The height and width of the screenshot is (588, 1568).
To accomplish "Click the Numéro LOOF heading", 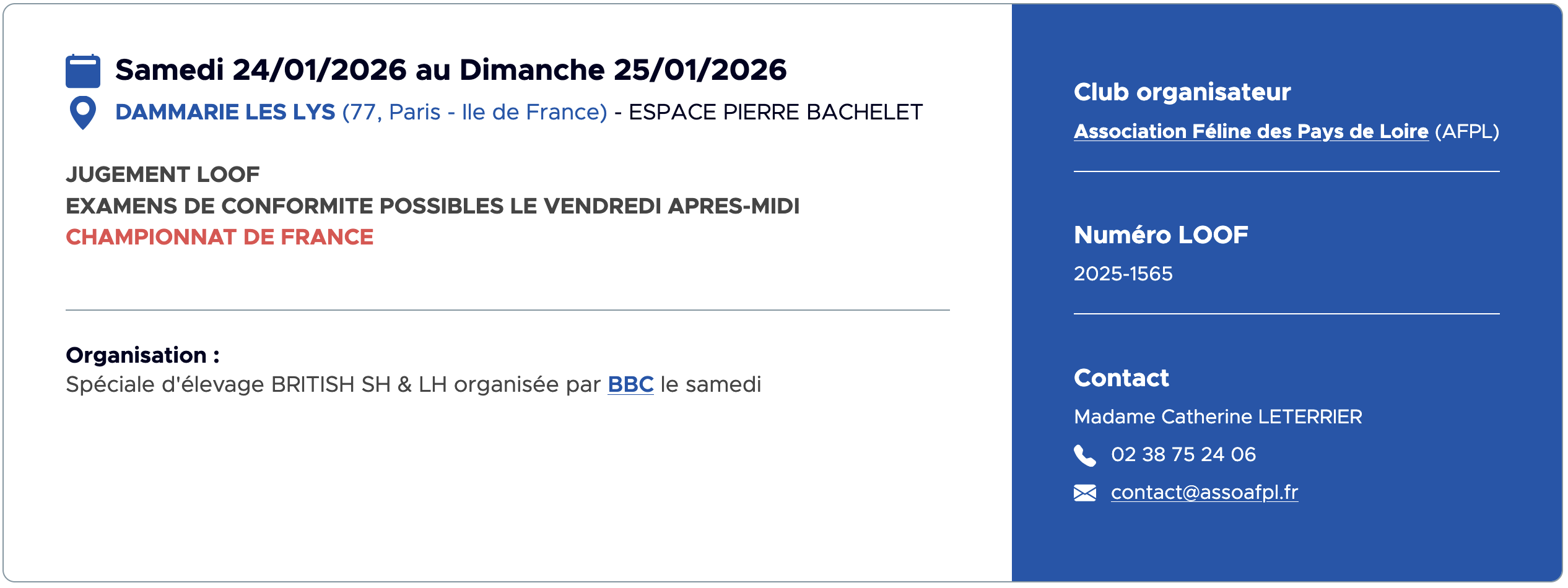I will [x=1161, y=235].
